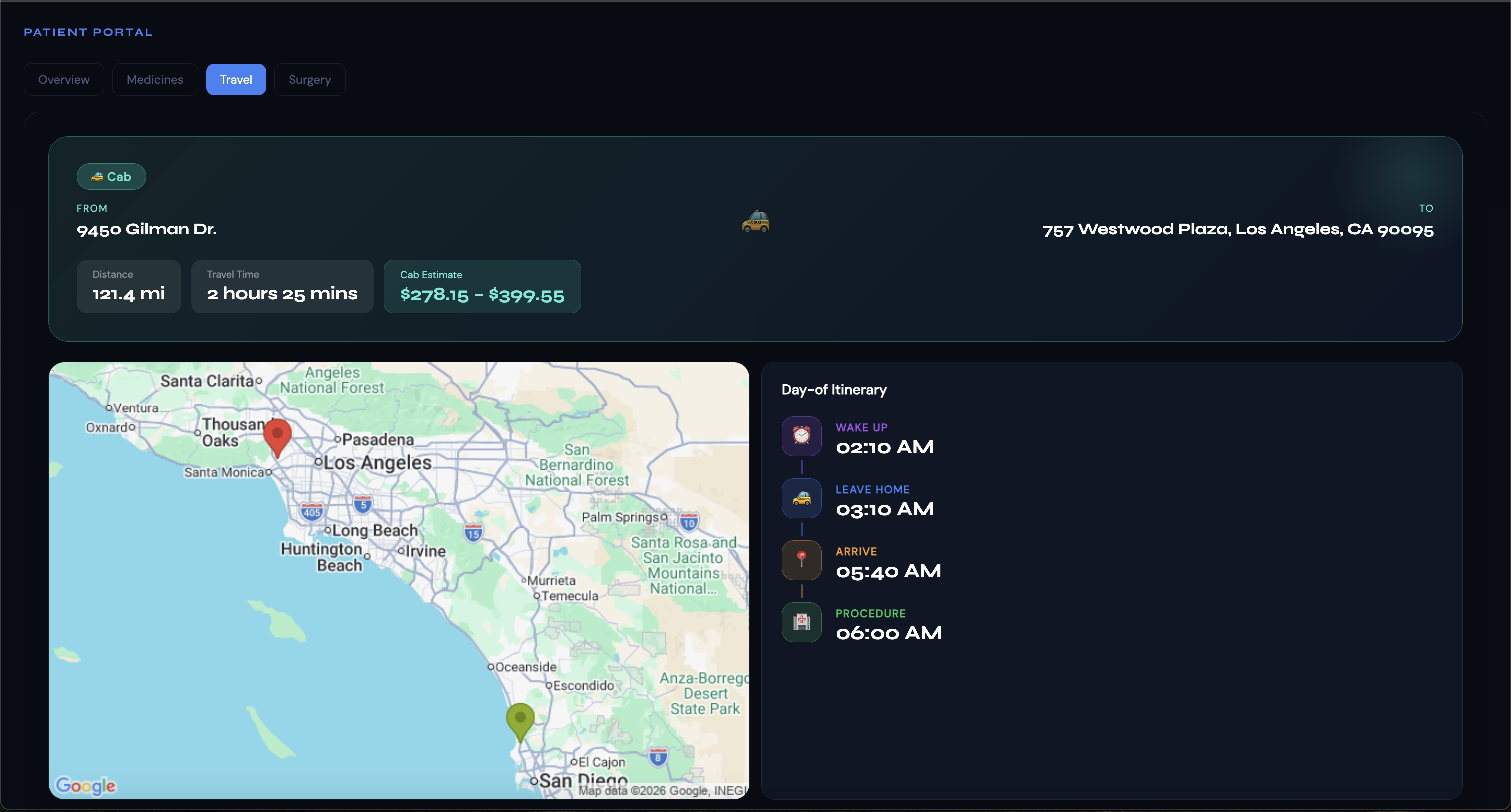This screenshot has height=812, width=1511.
Task: Click the Procedure hospital icon
Action: pyautogui.click(x=802, y=622)
